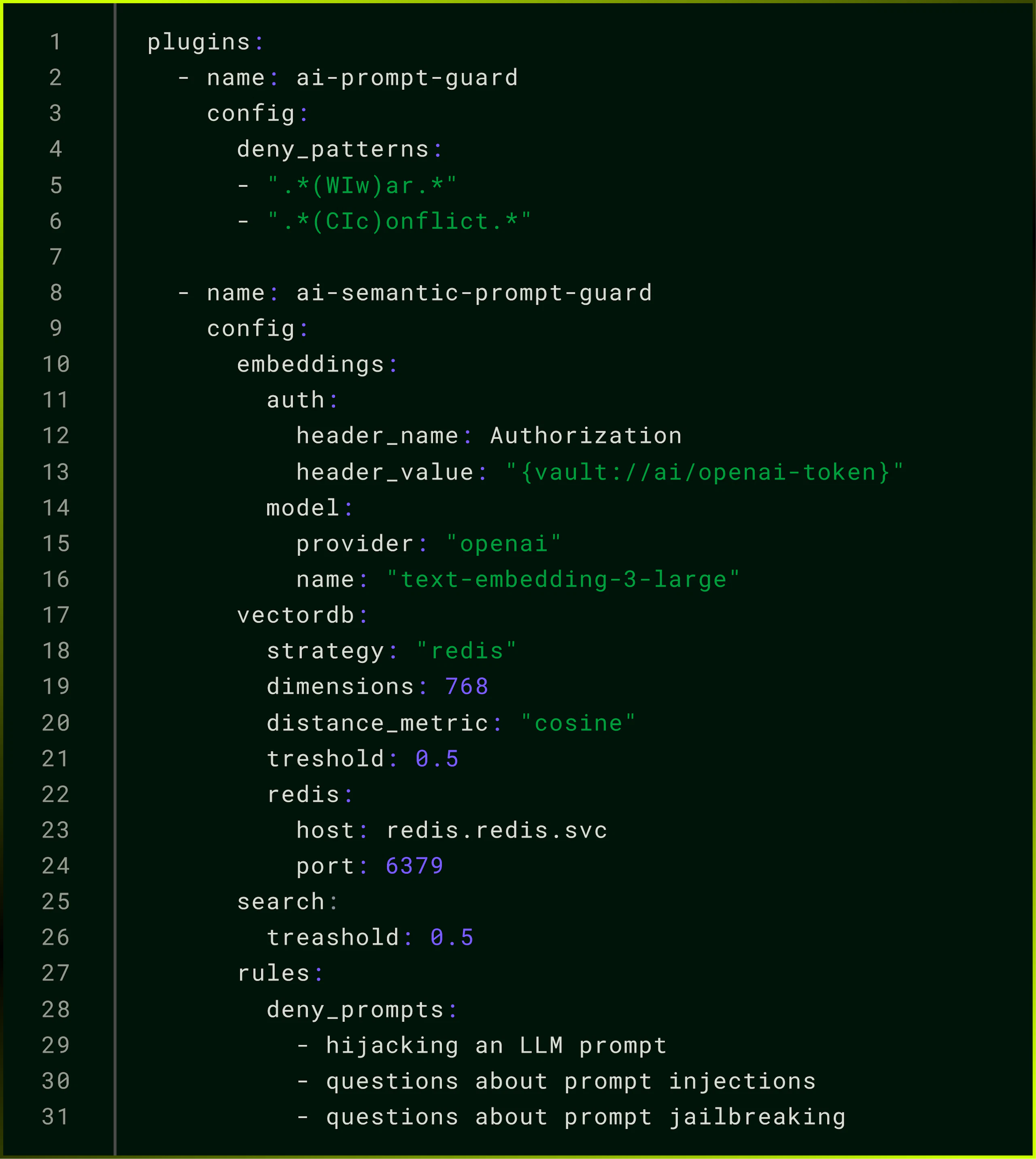Click the ".*(WIw)ar.*" pattern string

click(x=362, y=186)
